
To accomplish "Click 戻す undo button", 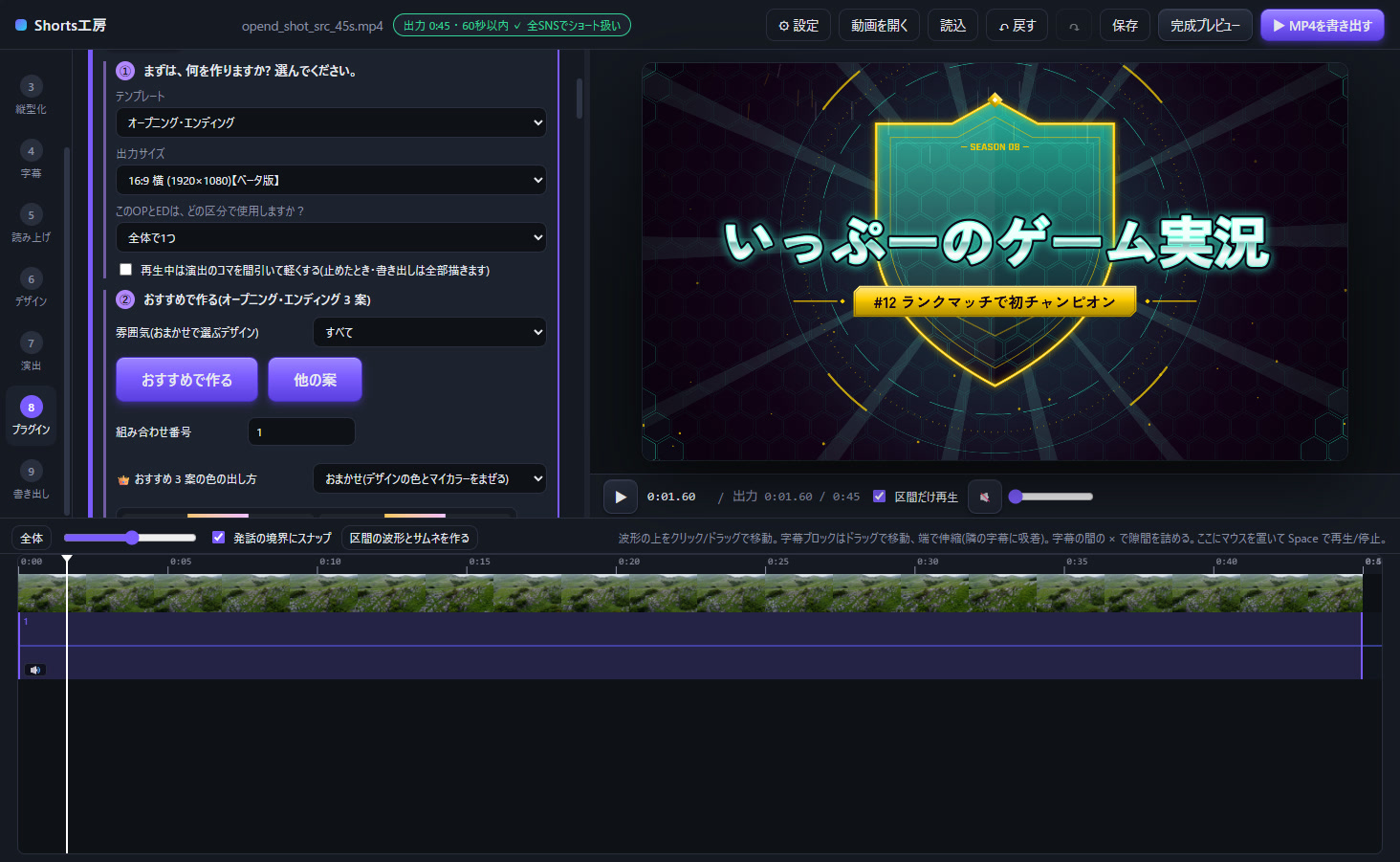I will pyautogui.click(x=1017, y=26).
